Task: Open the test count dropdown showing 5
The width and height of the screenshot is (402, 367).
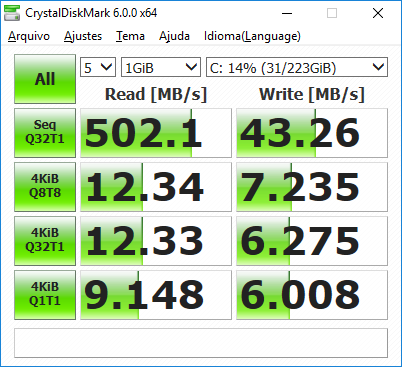Action: 98,67
